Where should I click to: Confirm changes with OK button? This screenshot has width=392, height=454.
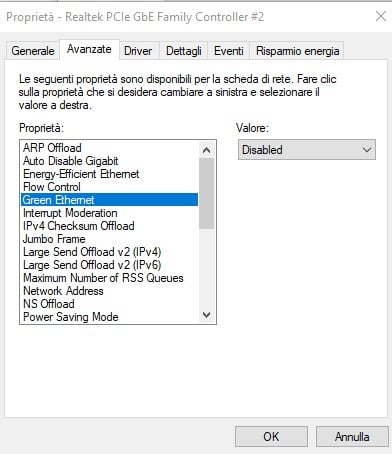coord(271,436)
